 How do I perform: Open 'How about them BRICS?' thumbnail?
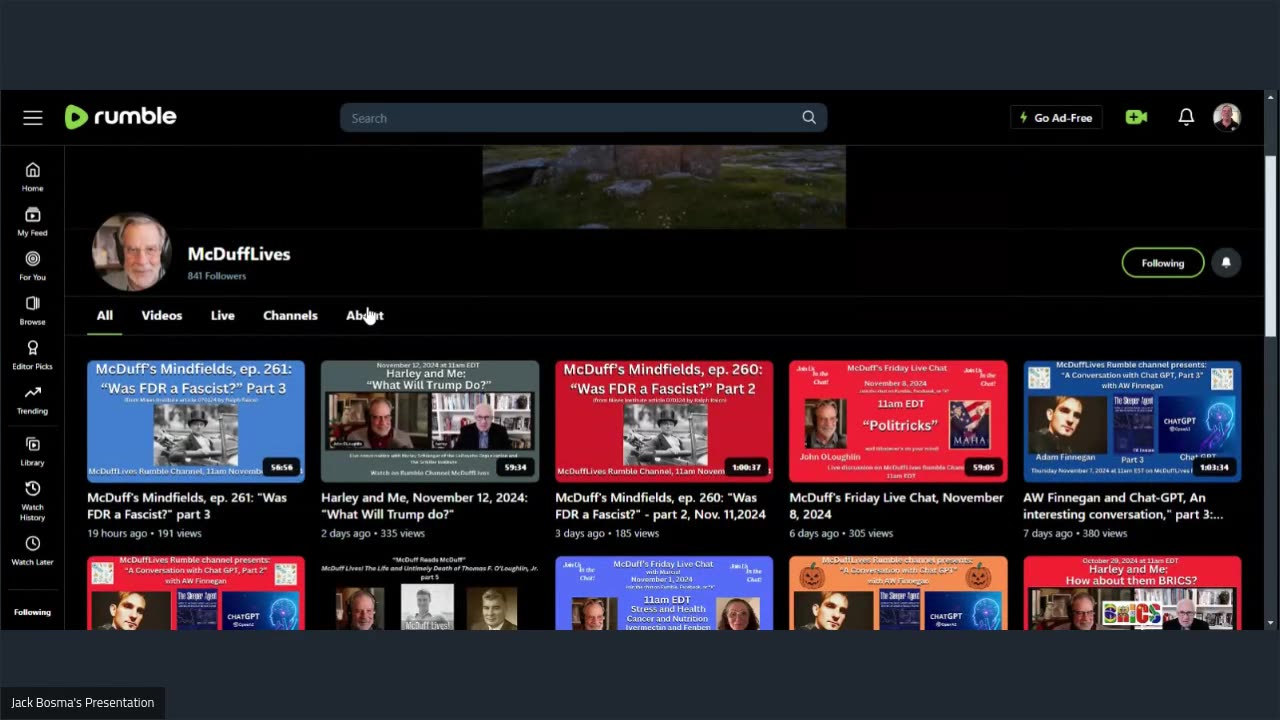coord(1132,593)
